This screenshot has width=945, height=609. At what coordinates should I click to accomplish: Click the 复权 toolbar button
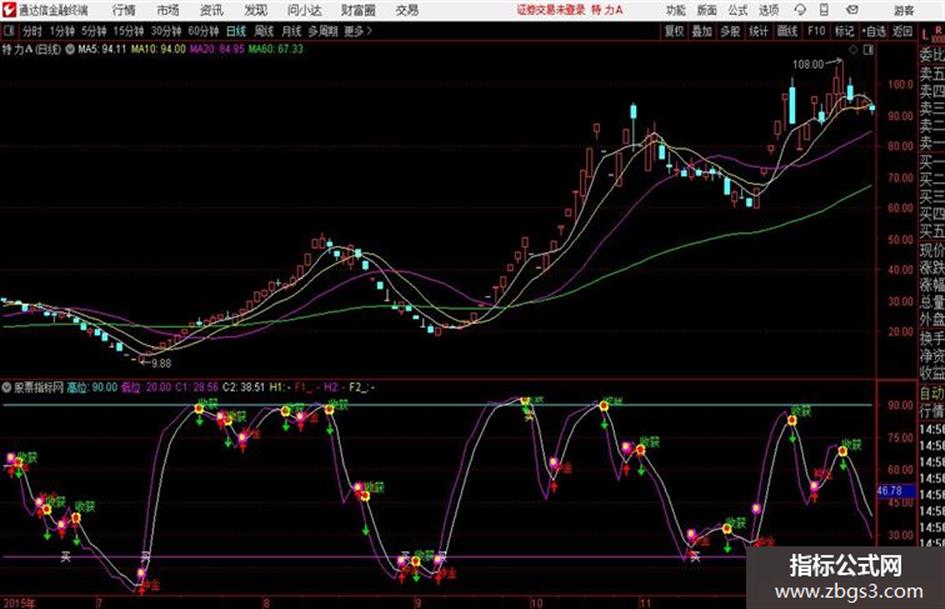tap(674, 31)
